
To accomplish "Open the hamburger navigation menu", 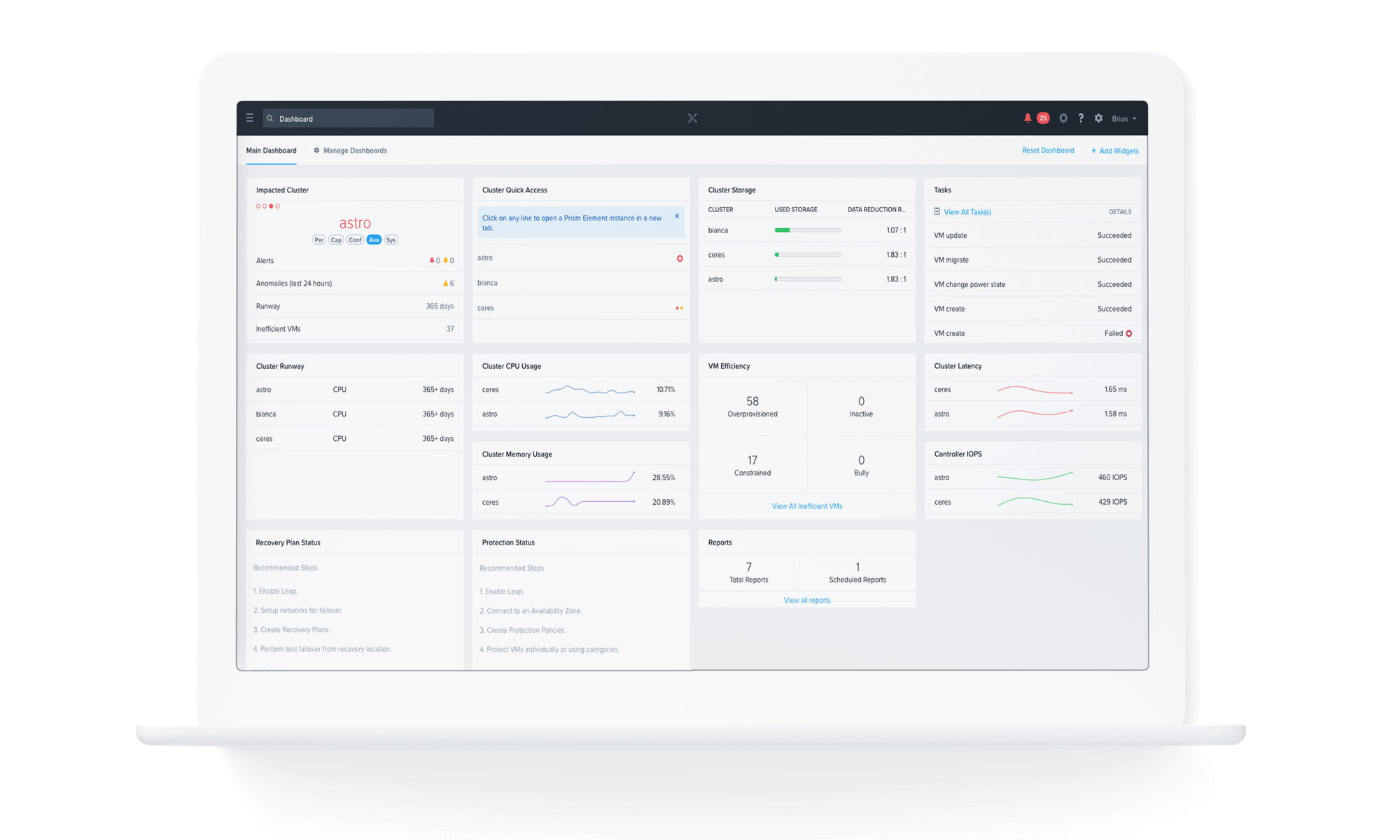I will pyautogui.click(x=250, y=118).
